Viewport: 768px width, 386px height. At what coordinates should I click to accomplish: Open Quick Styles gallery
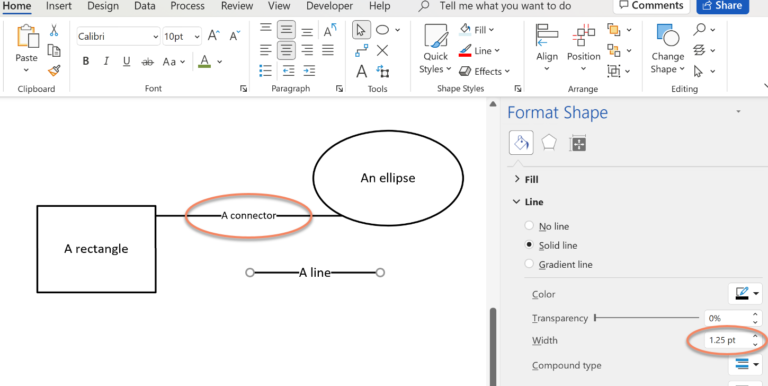pyautogui.click(x=435, y=50)
